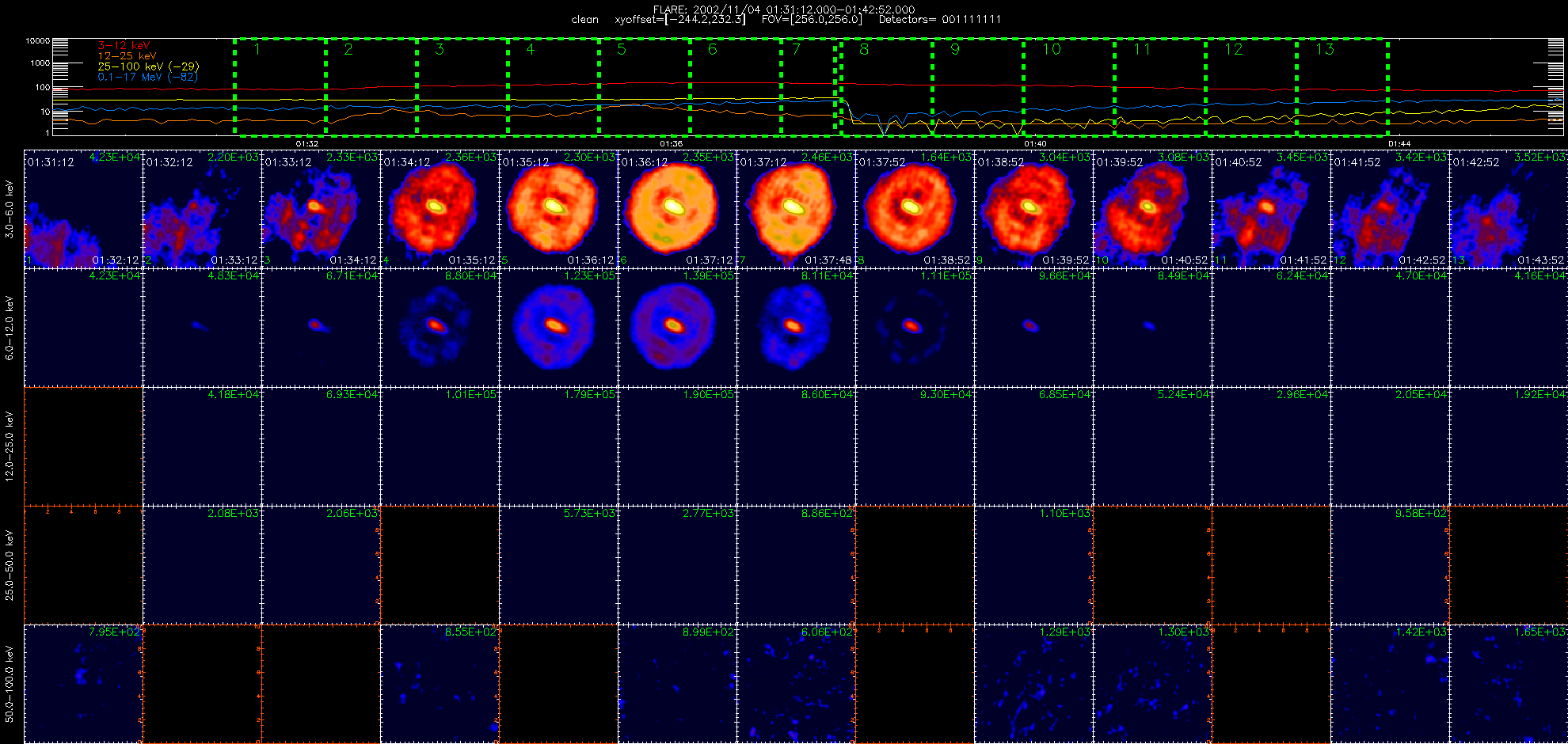The height and width of the screenshot is (744, 1568).
Task: Open the 3-6 keV image starting 01:39:52
Action: click(x=1152, y=209)
